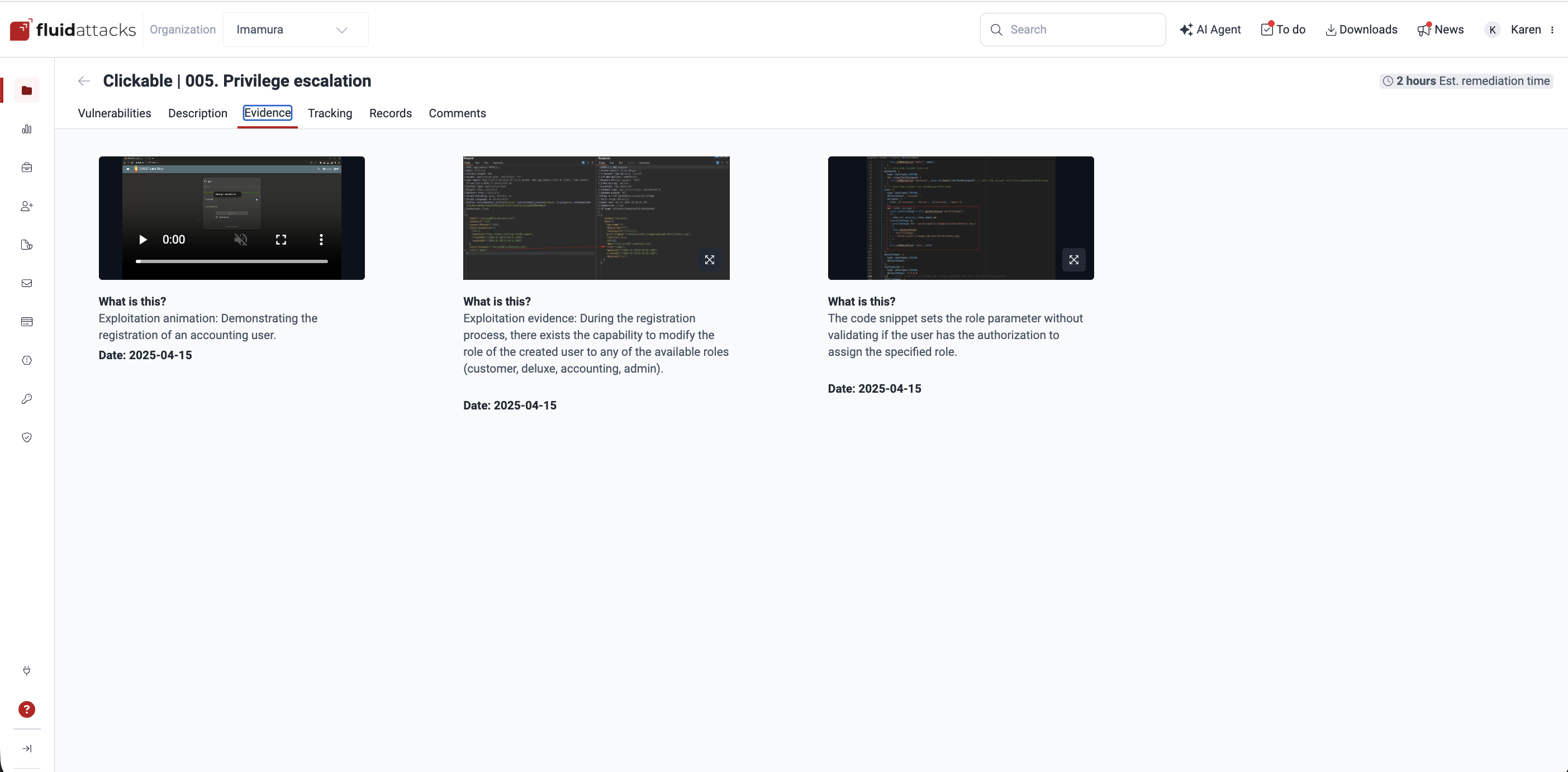Open the analytics bar chart panel
Screen dimensions: 1568x772
pyautogui.click(x=27, y=129)
